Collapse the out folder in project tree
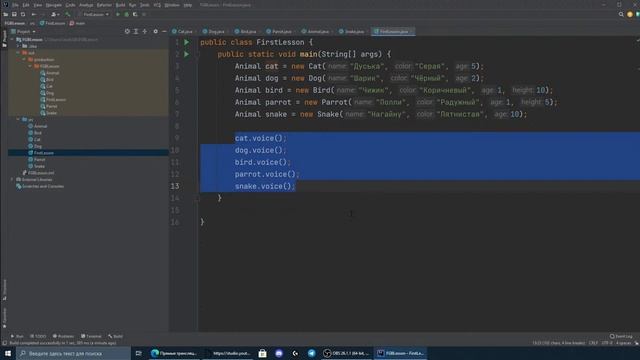Screen dimensions: 640x360 click(18, 53)
